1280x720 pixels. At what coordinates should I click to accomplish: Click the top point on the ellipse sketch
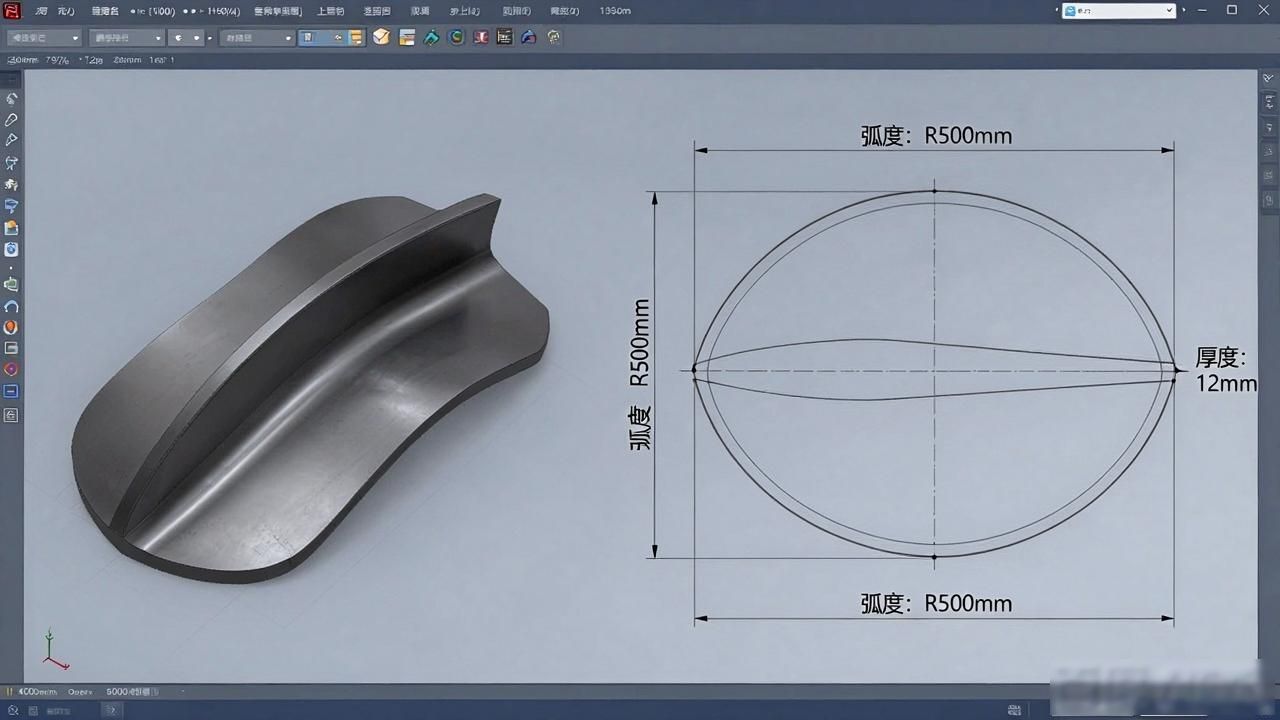coord(934,190)
